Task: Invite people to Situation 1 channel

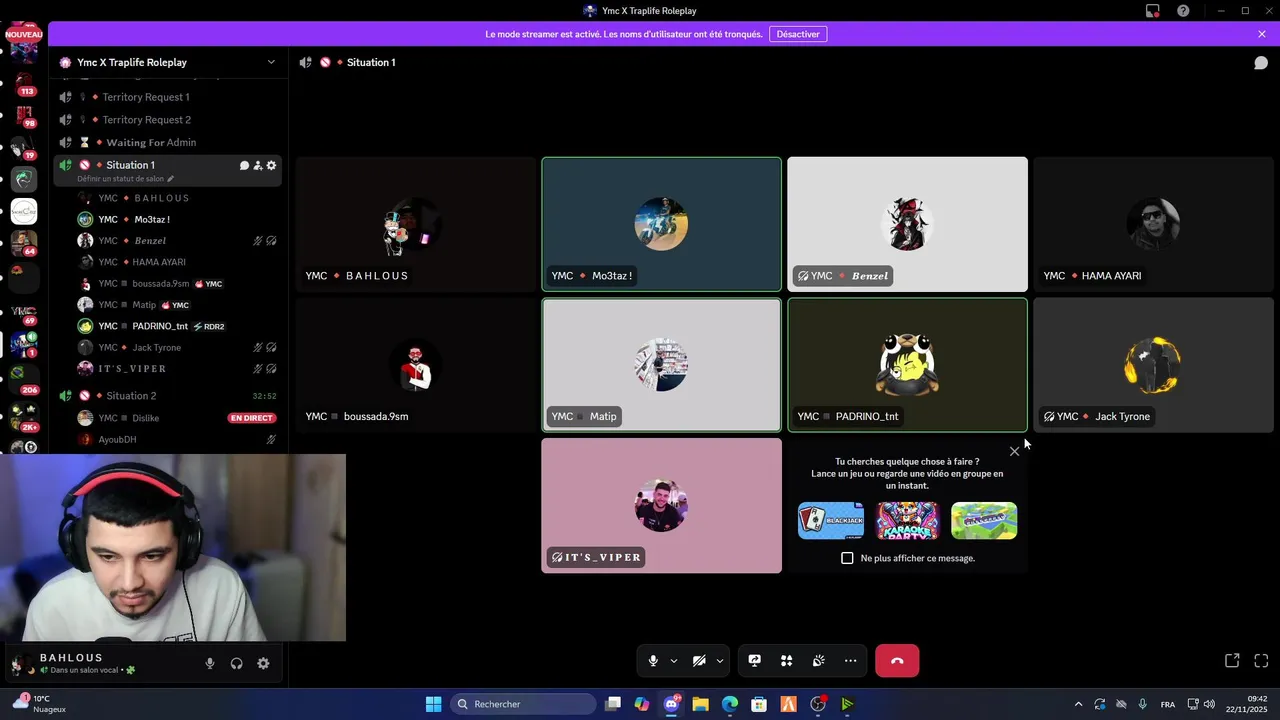Action: tap(257, 165)
